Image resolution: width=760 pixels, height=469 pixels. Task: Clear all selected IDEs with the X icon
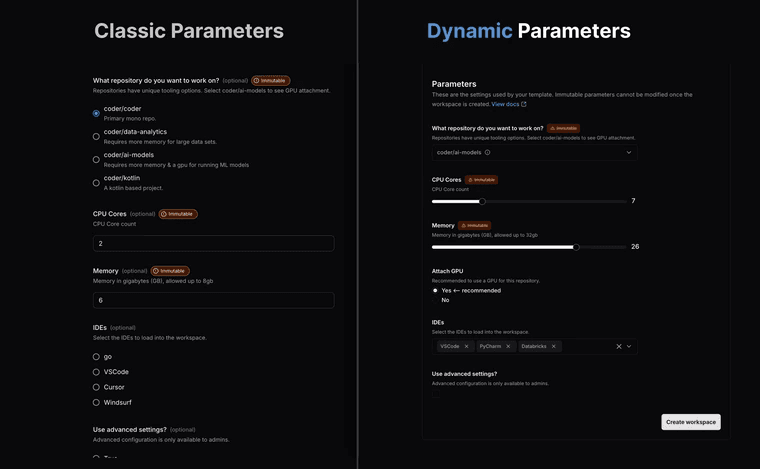click(x=619, y=346)
